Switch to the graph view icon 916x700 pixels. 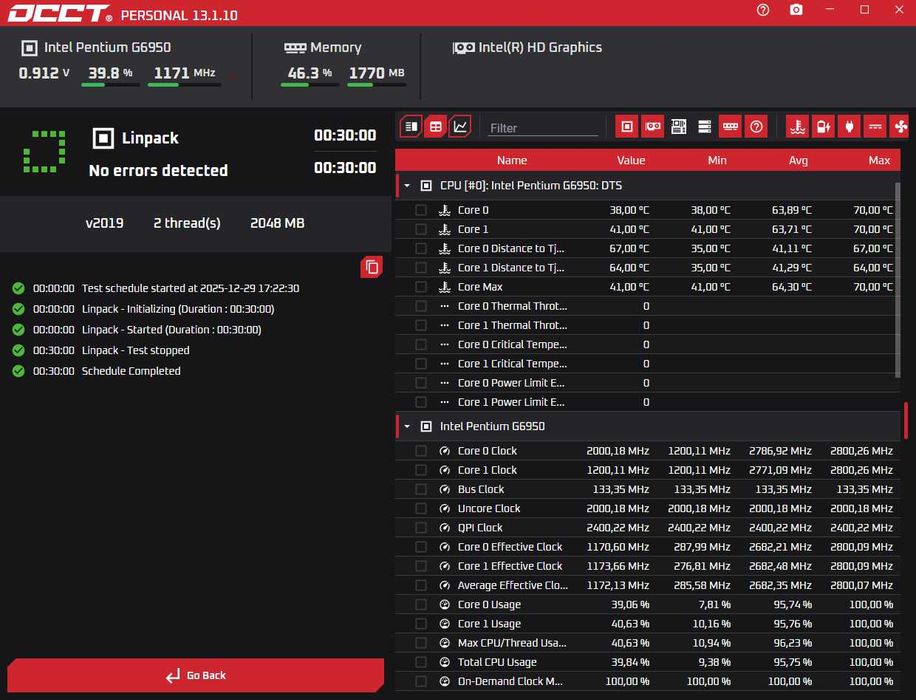pyautogui.click(x=460, y=126)
